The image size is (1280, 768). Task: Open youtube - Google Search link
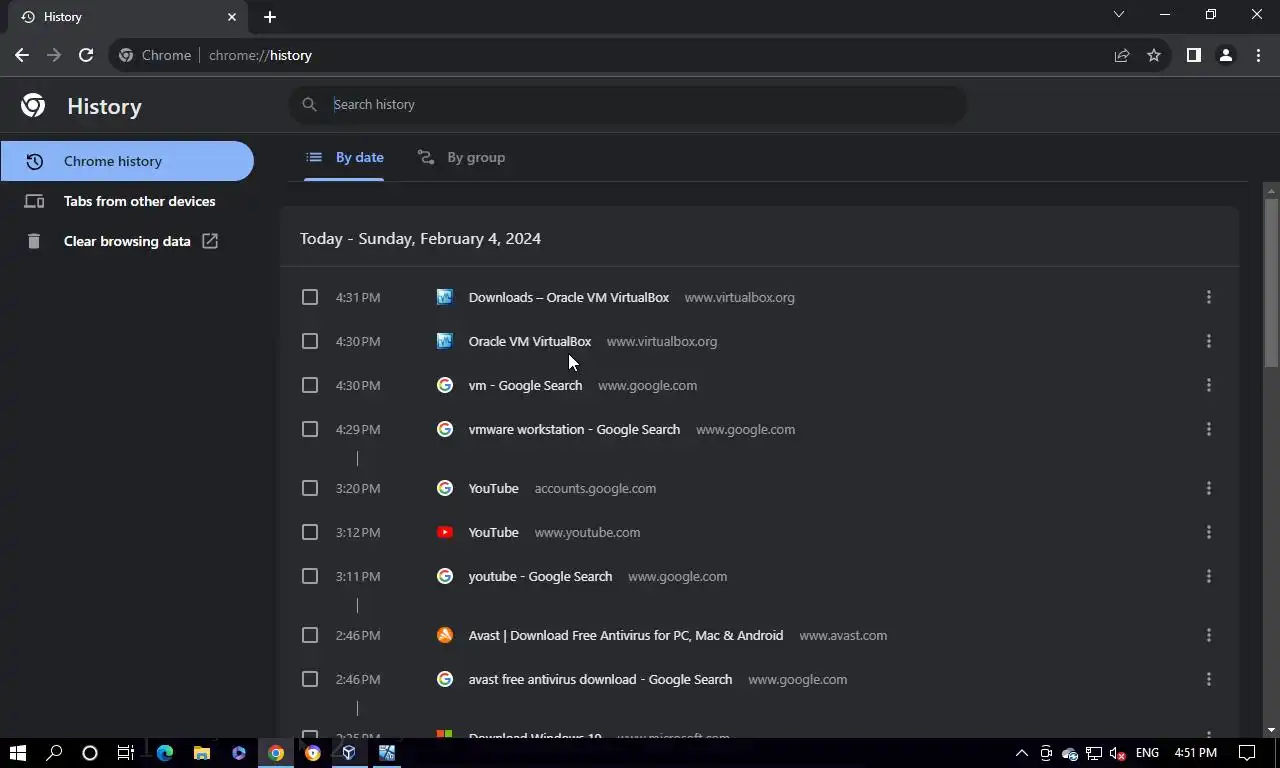click(540, 576)
